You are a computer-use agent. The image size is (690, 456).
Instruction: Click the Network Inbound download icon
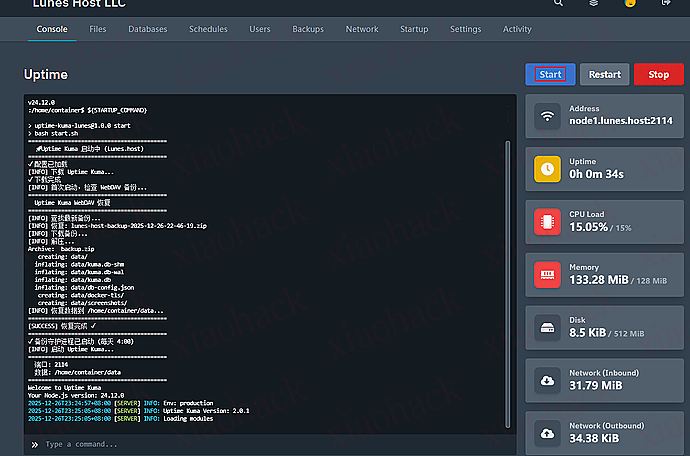547,380
